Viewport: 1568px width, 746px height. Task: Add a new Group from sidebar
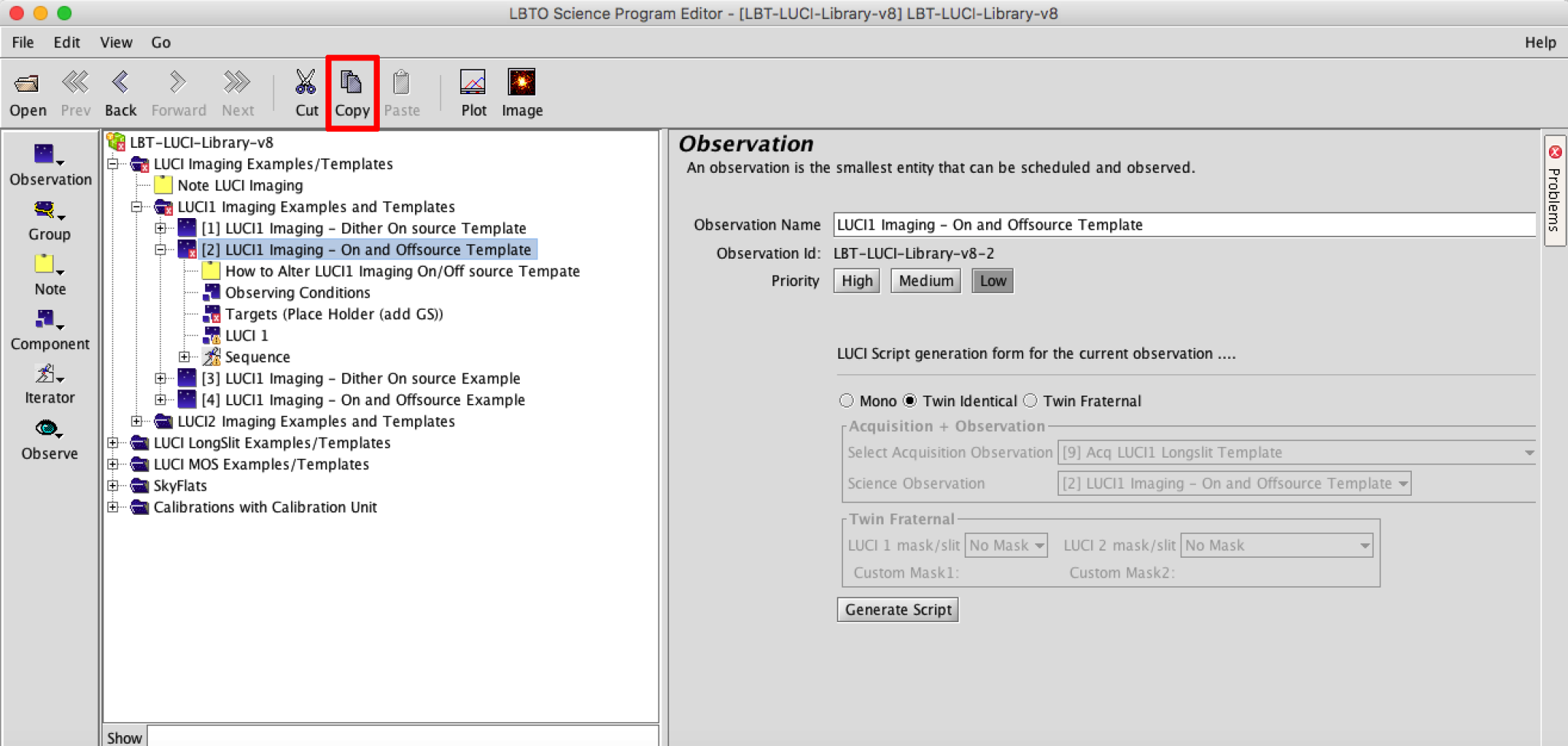pos(50,220)
